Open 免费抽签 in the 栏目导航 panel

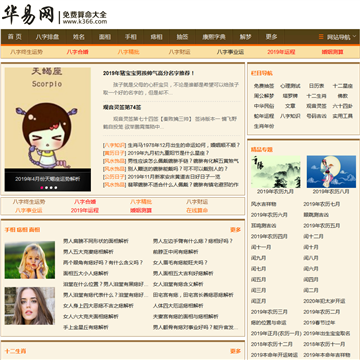click(x=264, y=86)
